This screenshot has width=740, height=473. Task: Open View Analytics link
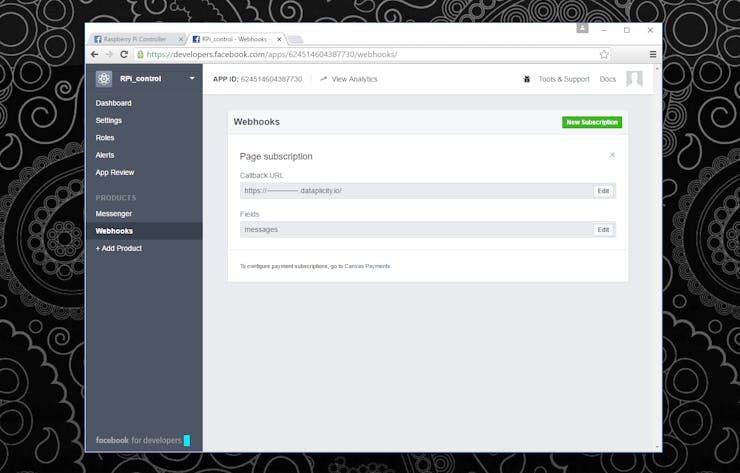[349, 79]
